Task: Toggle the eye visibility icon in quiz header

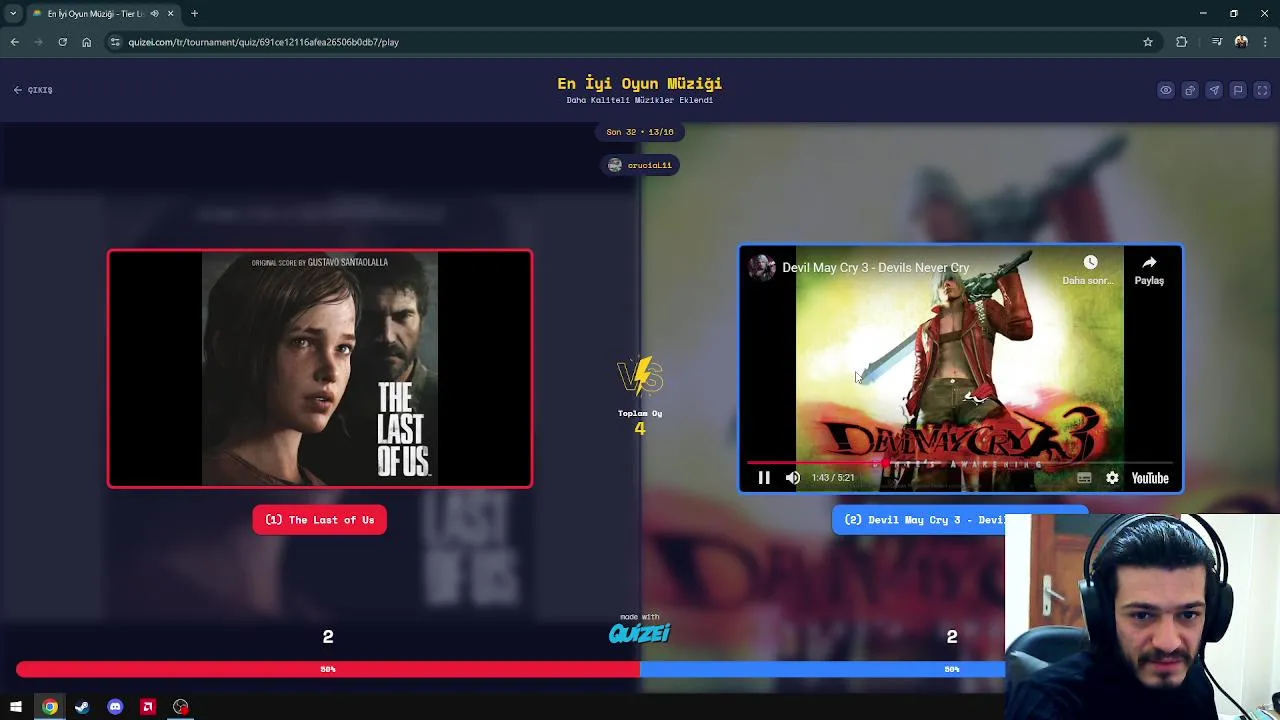Action: coord(1166,90)
